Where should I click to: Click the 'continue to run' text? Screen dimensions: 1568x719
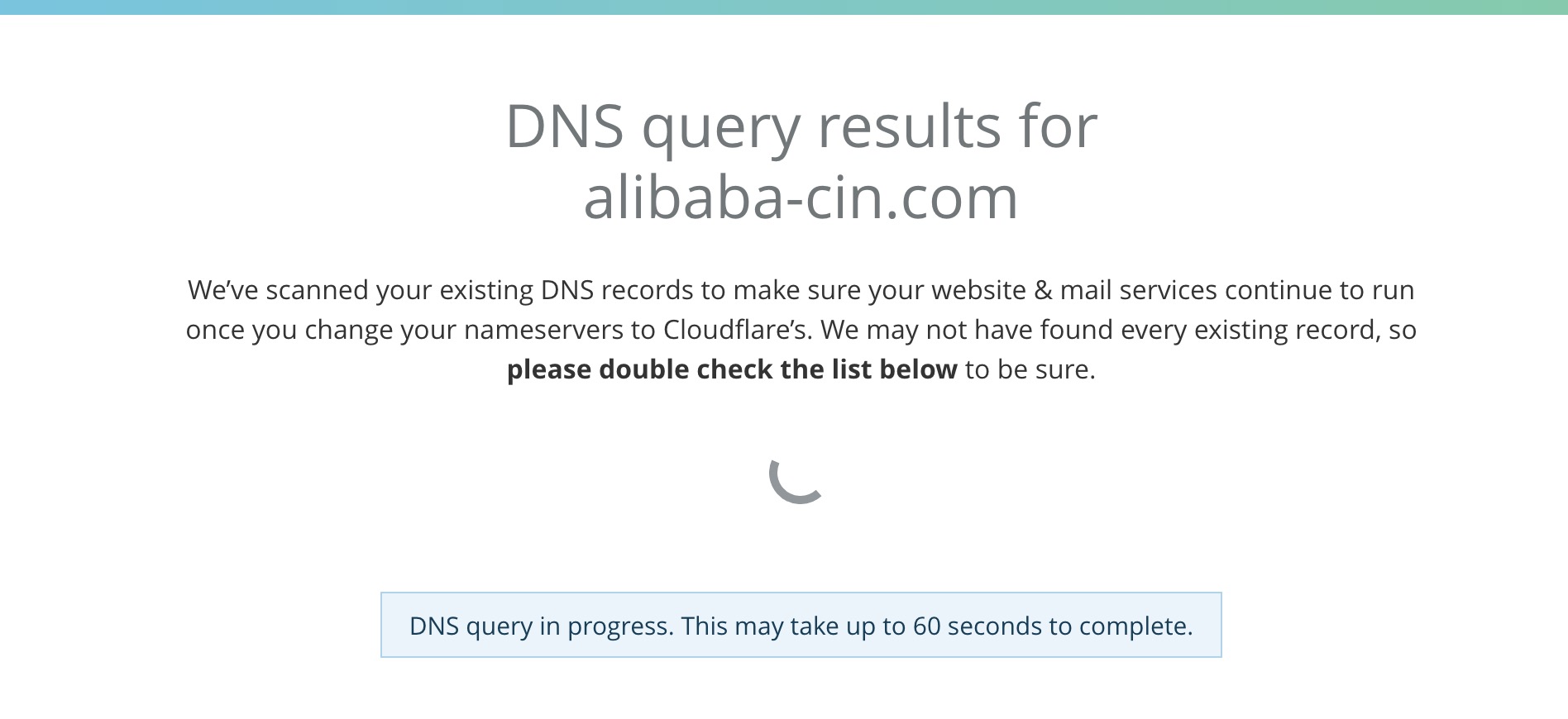click(x=1320, y=290)
